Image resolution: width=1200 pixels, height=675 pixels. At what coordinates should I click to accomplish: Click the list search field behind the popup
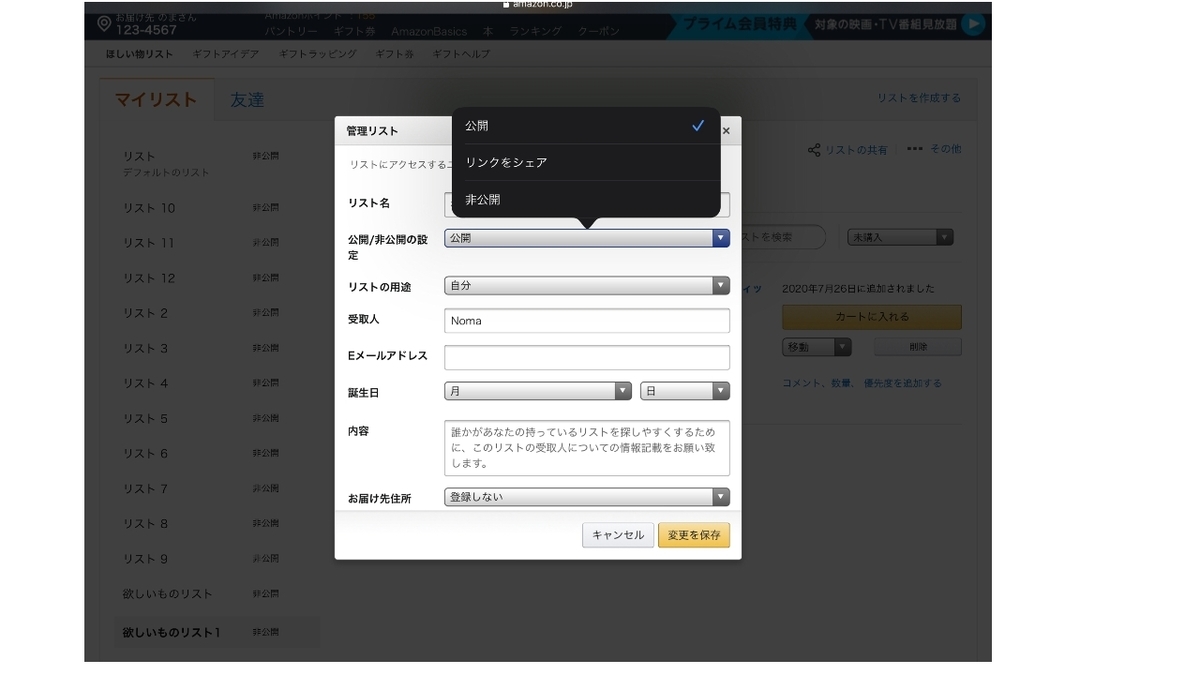coord(783,237)
